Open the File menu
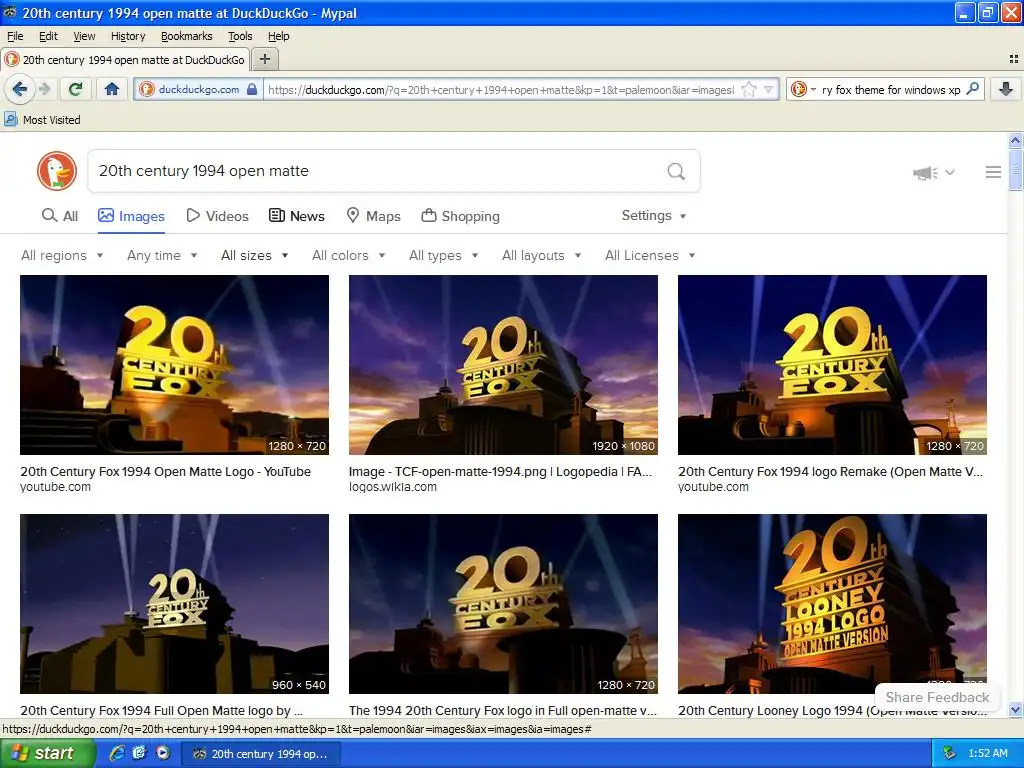Image resolution: width=1024 pixels, height=768 pixels. point(15,36)
